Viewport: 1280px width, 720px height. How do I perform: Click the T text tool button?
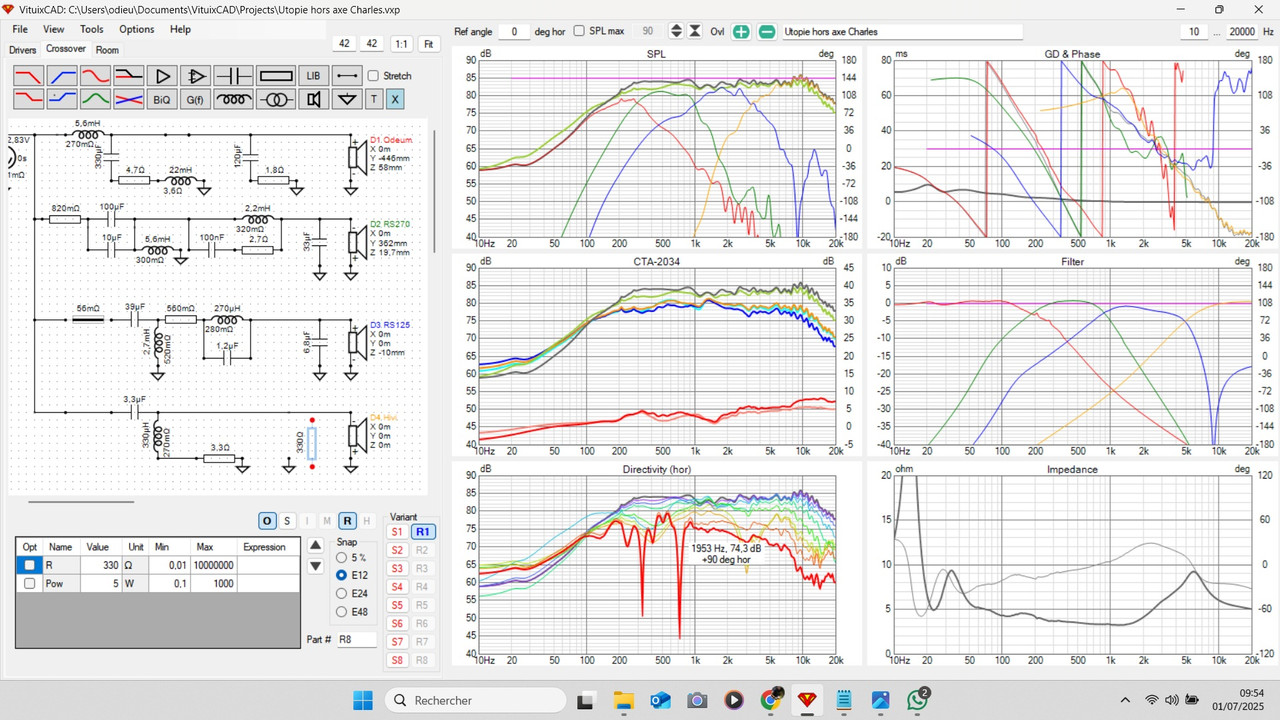[x=374, y=99]
